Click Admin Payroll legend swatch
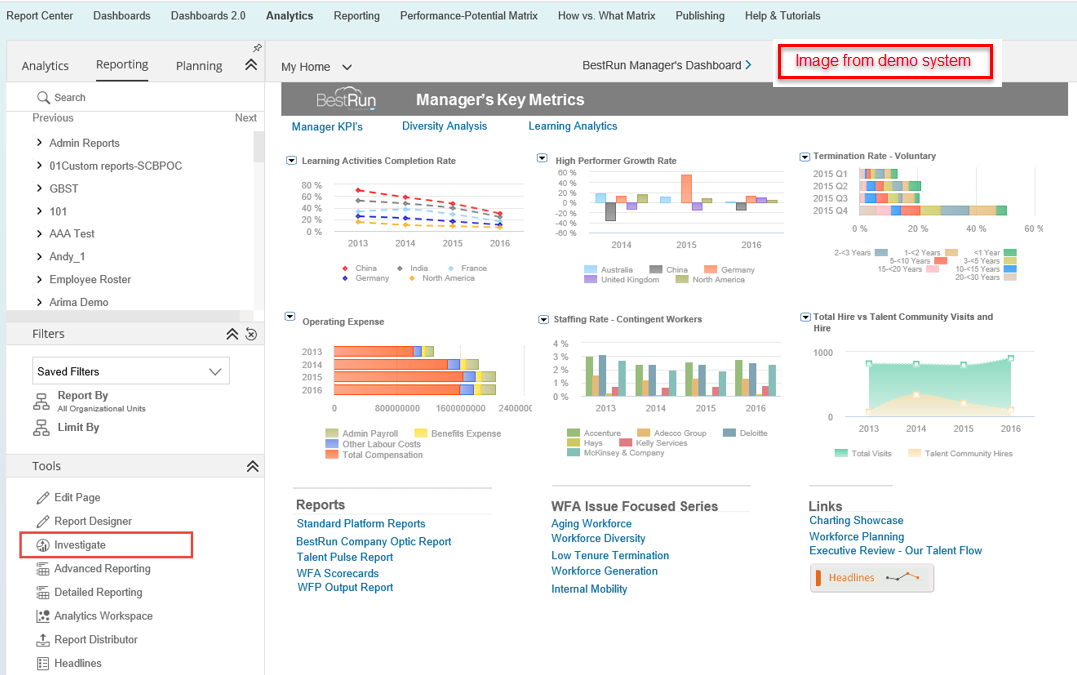1077x675 pixels. [x=332, y=433]
